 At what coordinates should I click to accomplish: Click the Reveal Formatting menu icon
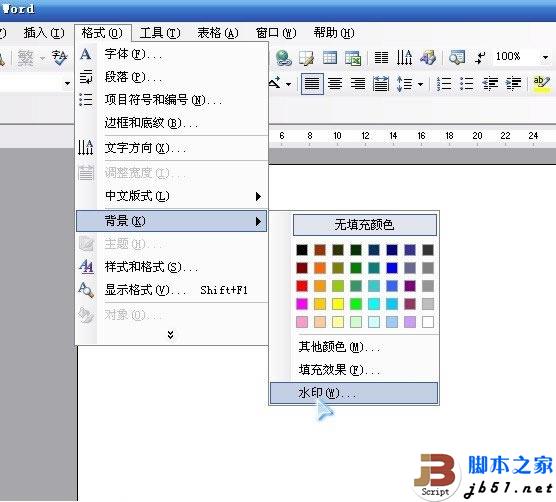tap(86, 290)
